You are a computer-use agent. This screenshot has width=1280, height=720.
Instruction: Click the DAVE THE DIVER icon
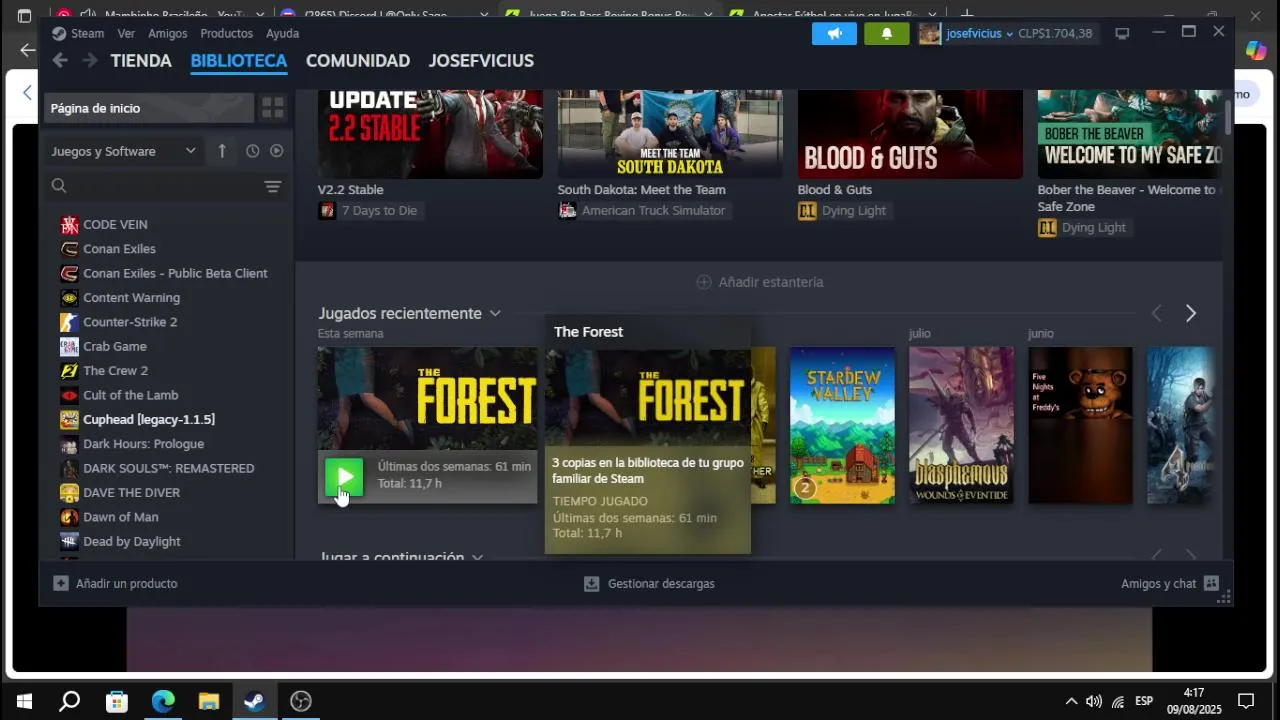click(69, 493)
